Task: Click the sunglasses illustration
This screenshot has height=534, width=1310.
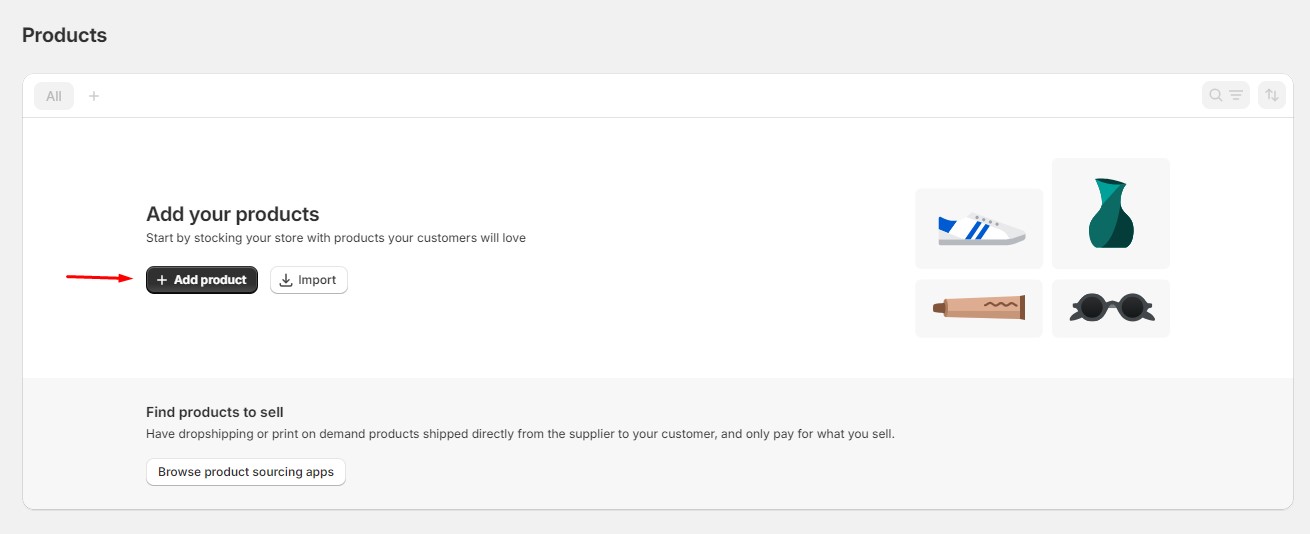Action: click(1111, 307)
